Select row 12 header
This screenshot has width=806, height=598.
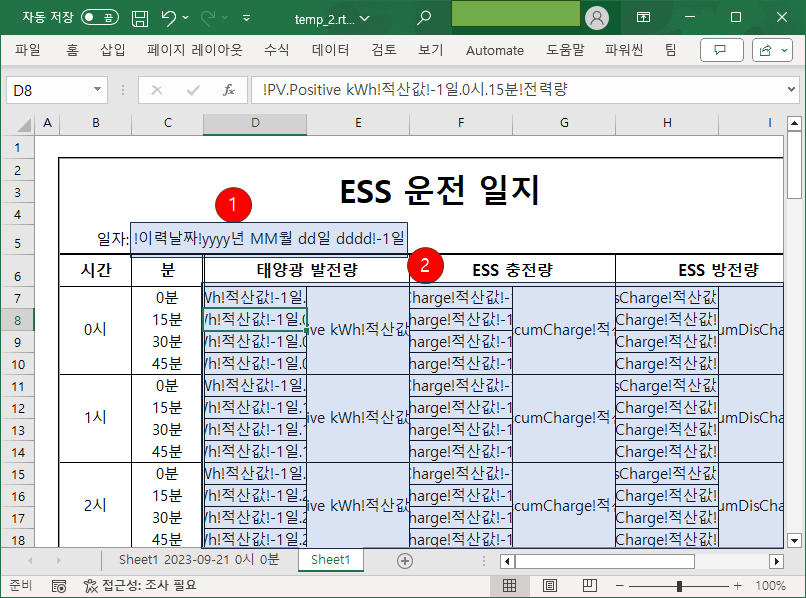click(x=17, y=409)
